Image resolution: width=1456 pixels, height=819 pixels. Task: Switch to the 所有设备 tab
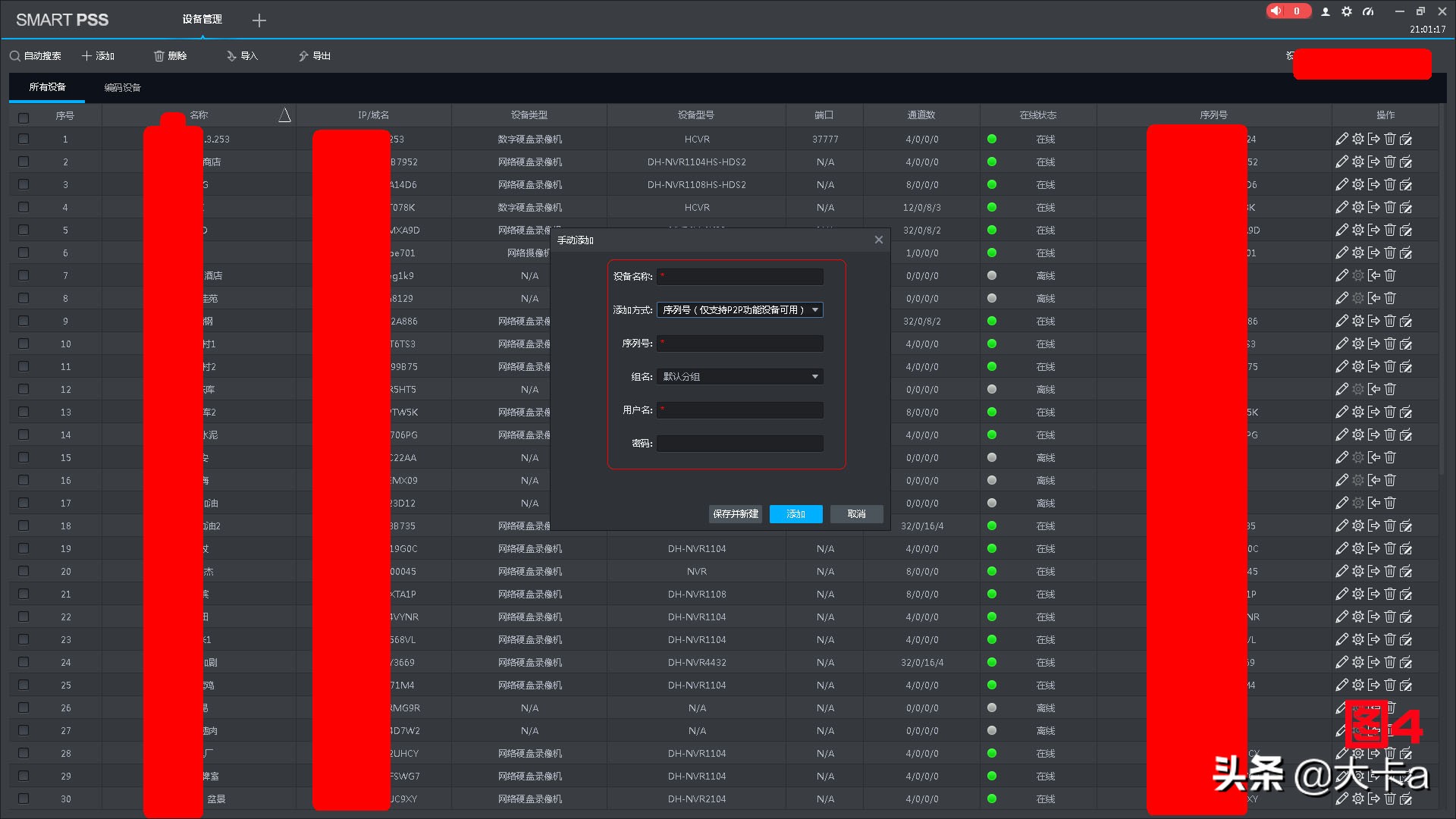[47, 87]
